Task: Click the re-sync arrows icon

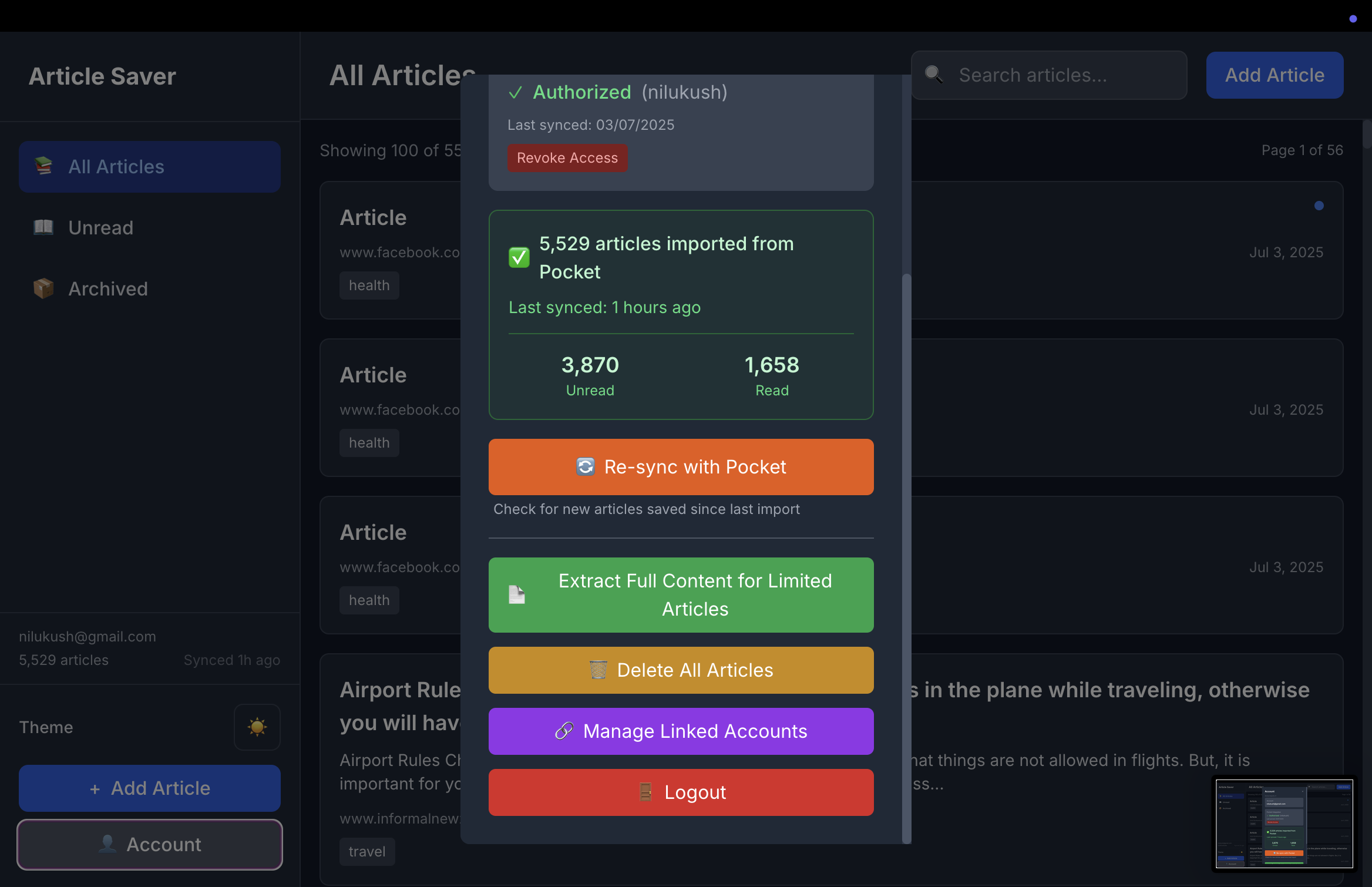Action: click(x=586, y=466)
